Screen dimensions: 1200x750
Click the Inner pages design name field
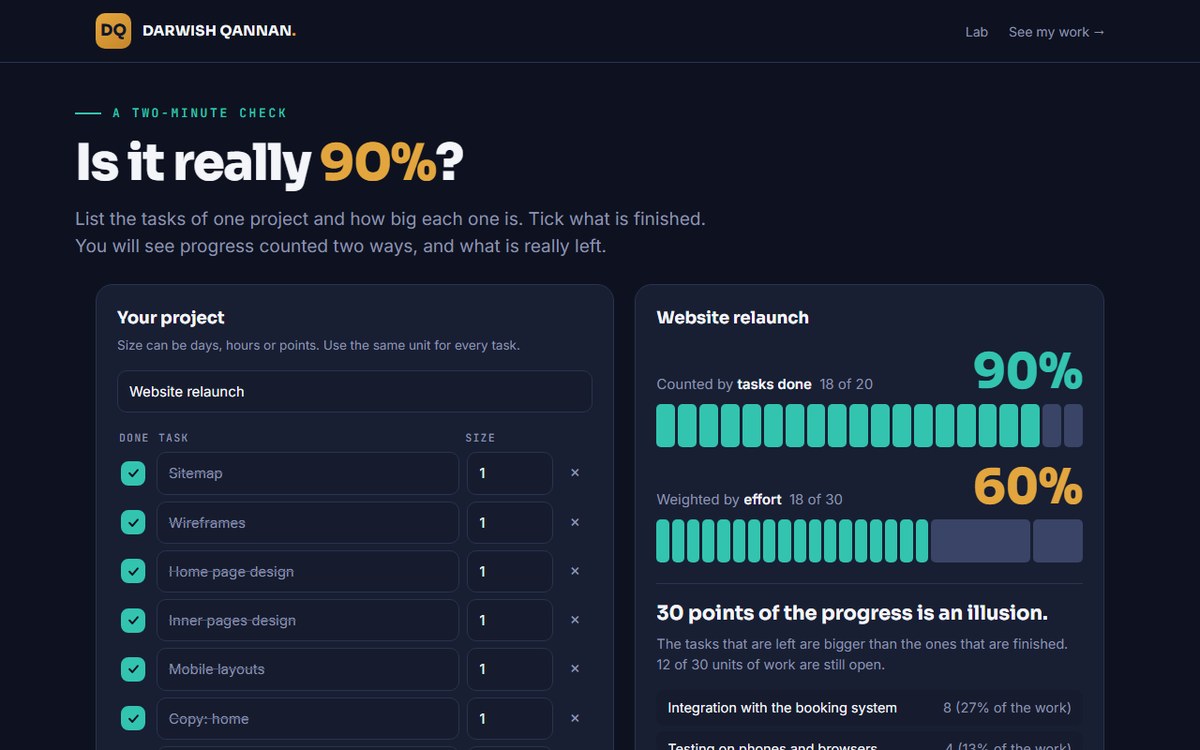(308, 620)
